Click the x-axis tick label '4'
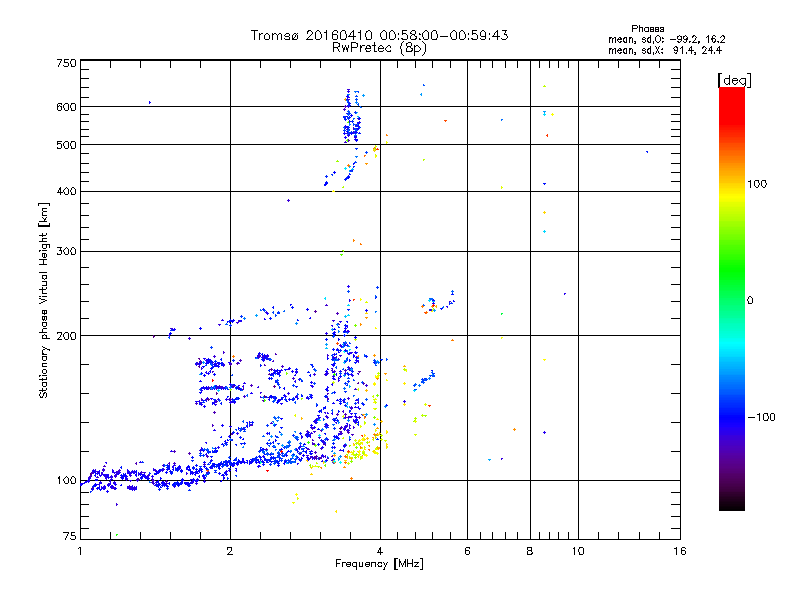800x600 pixels. point(380,551)
